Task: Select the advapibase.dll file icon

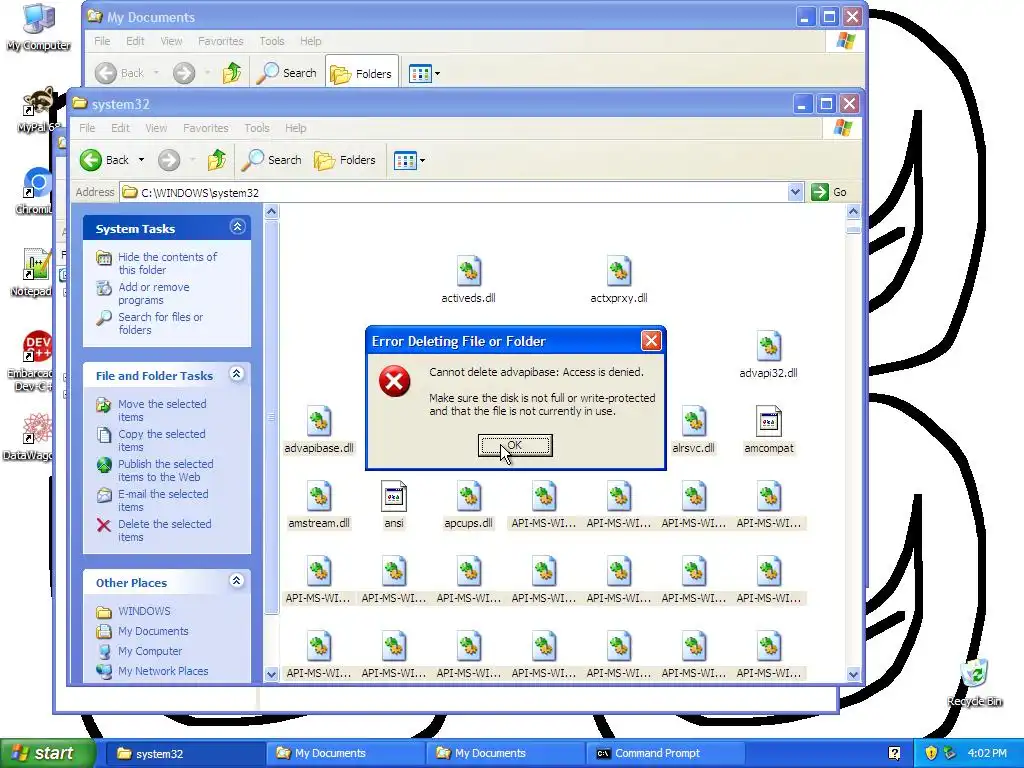Action: [319, 421]
